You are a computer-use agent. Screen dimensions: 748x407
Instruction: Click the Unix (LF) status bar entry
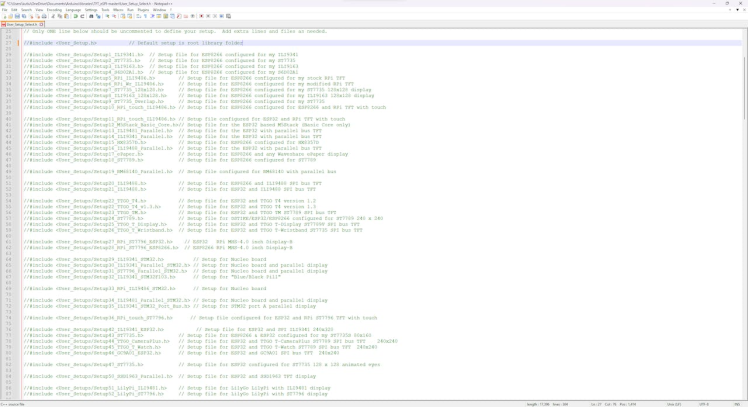pyautogui.click(x=674, y=404)
